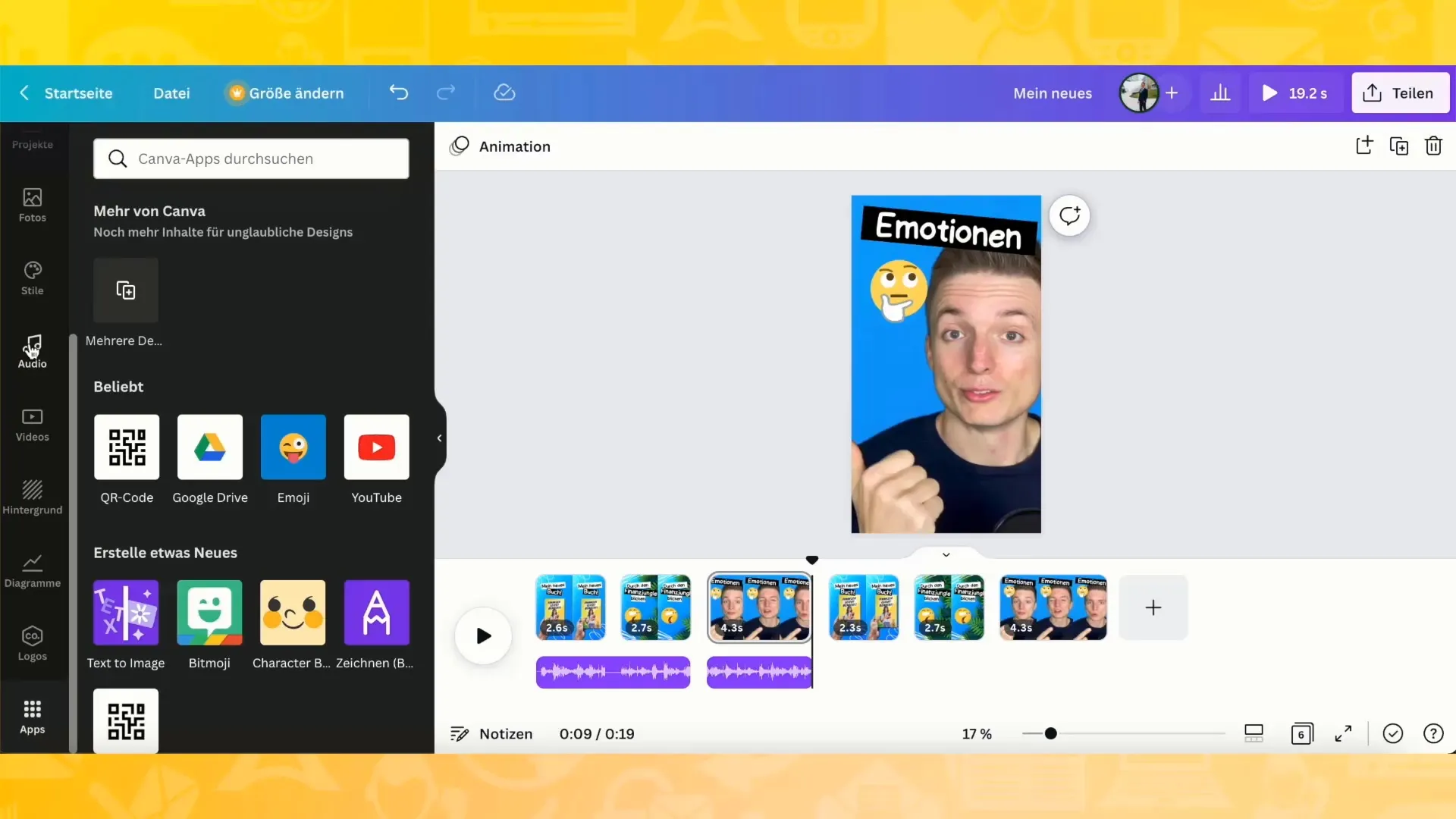This screenshot has width=1456, height=819.
Task: Toggle redo action with arrow icon
Action: tap(446, 93)
